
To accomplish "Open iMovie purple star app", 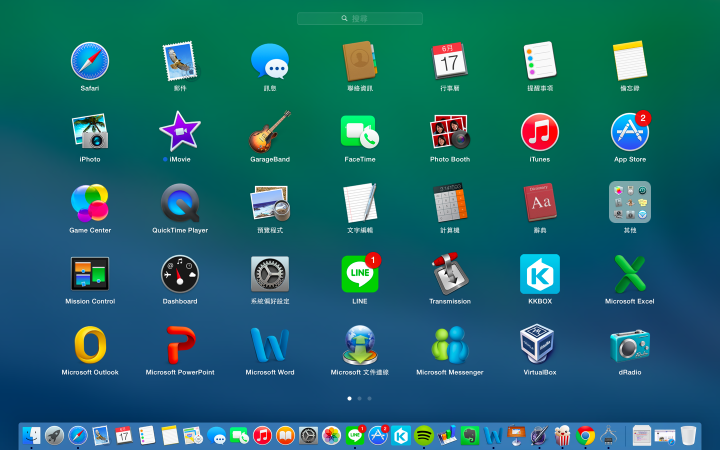I will [180, 132].
